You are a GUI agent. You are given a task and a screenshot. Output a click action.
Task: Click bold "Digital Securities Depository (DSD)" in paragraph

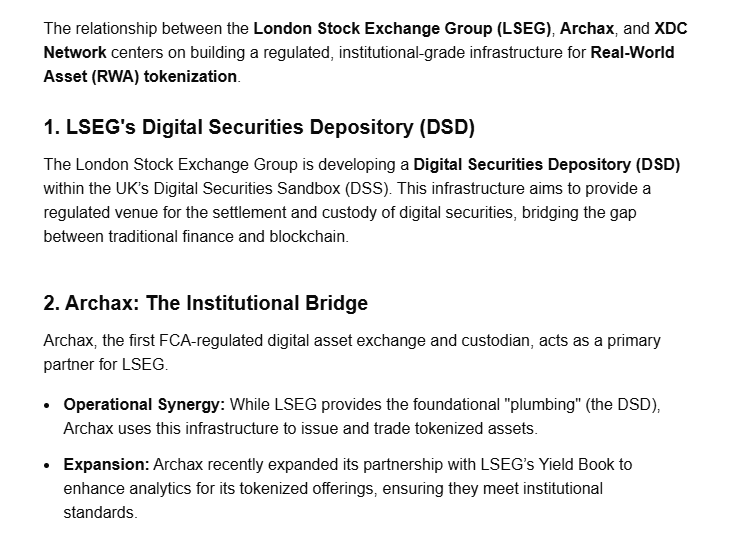pyautogui.click(x=547, y=165)
